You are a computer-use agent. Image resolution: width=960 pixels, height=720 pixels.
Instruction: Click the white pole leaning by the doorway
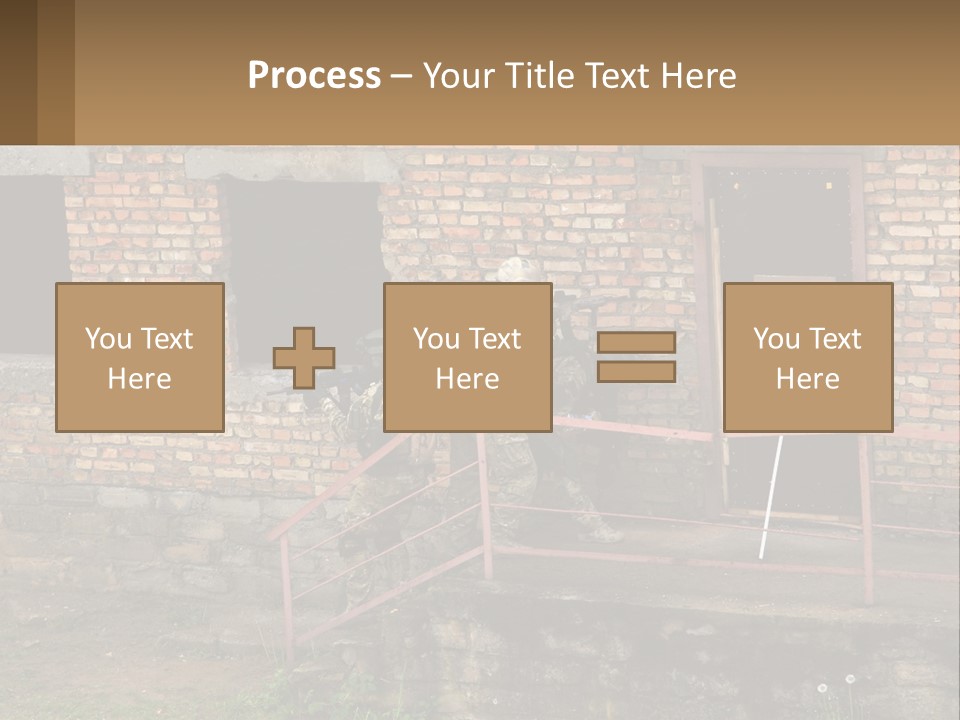coord(768,500)
